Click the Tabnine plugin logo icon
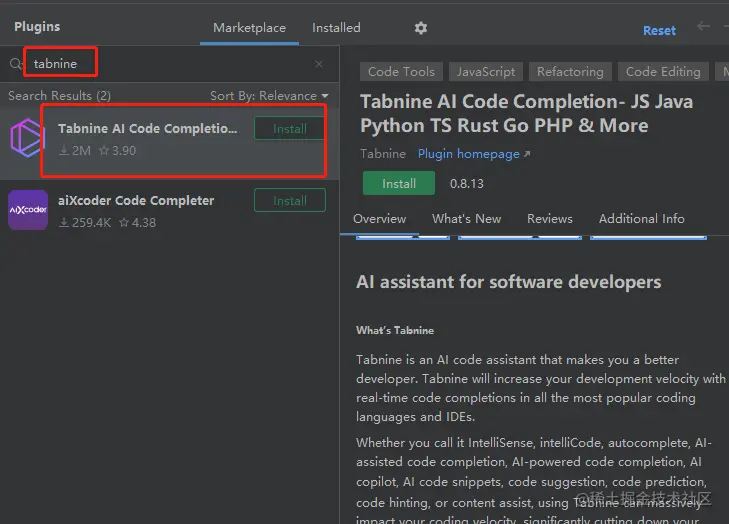729x524 pixels. (x=27, y=138)
